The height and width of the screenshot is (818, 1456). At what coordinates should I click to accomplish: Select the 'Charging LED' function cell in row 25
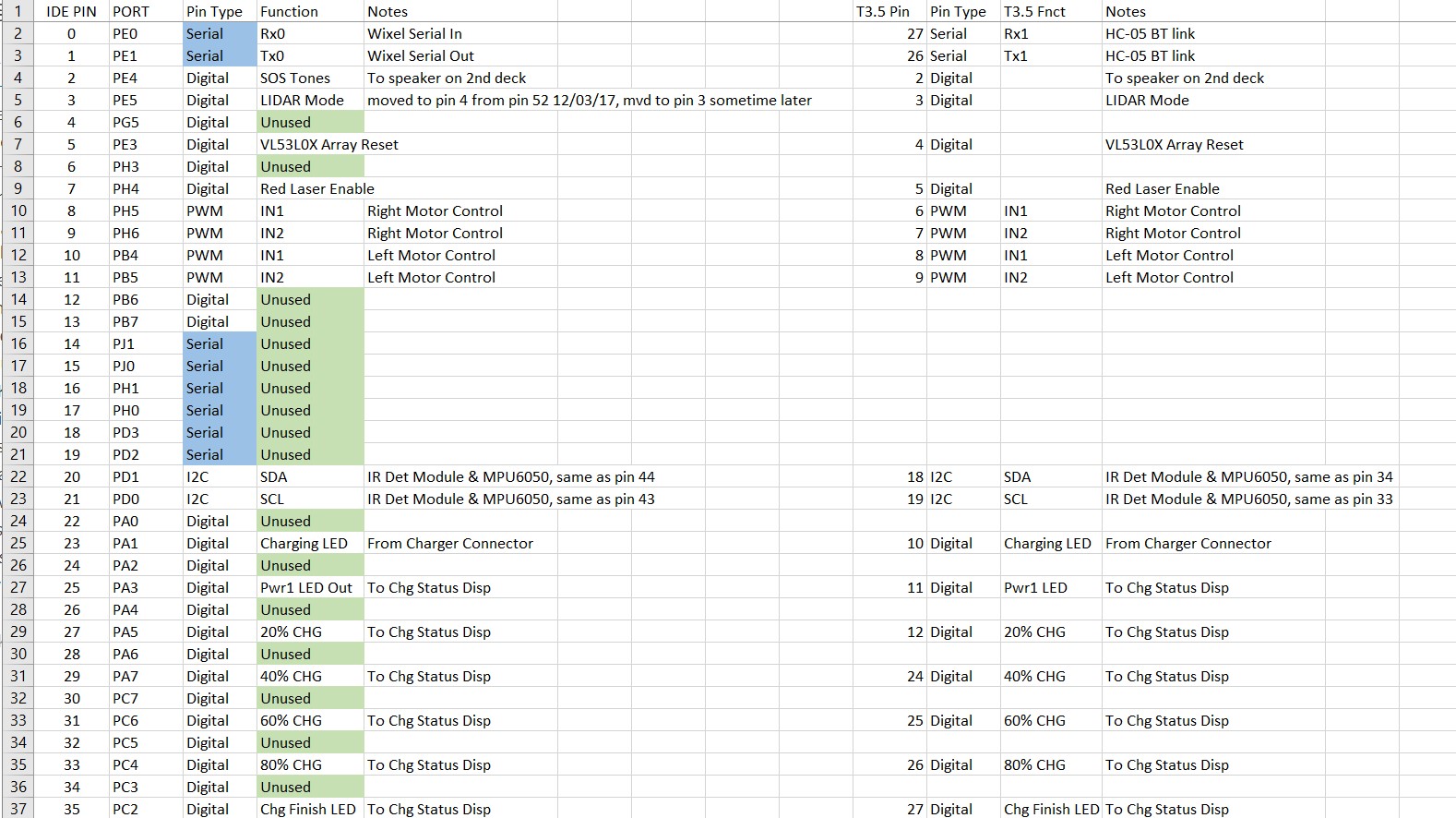pyautogui.click(x=310, y=543)
